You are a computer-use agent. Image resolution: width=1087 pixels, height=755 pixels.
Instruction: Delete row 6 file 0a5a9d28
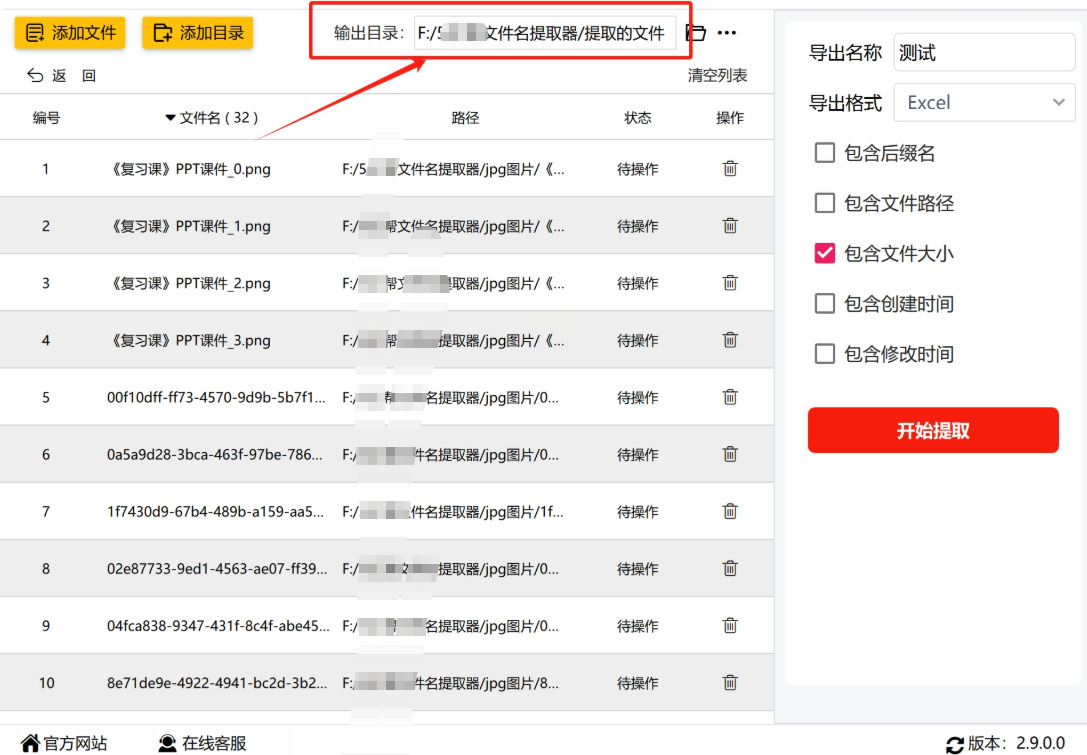(730, 454)
